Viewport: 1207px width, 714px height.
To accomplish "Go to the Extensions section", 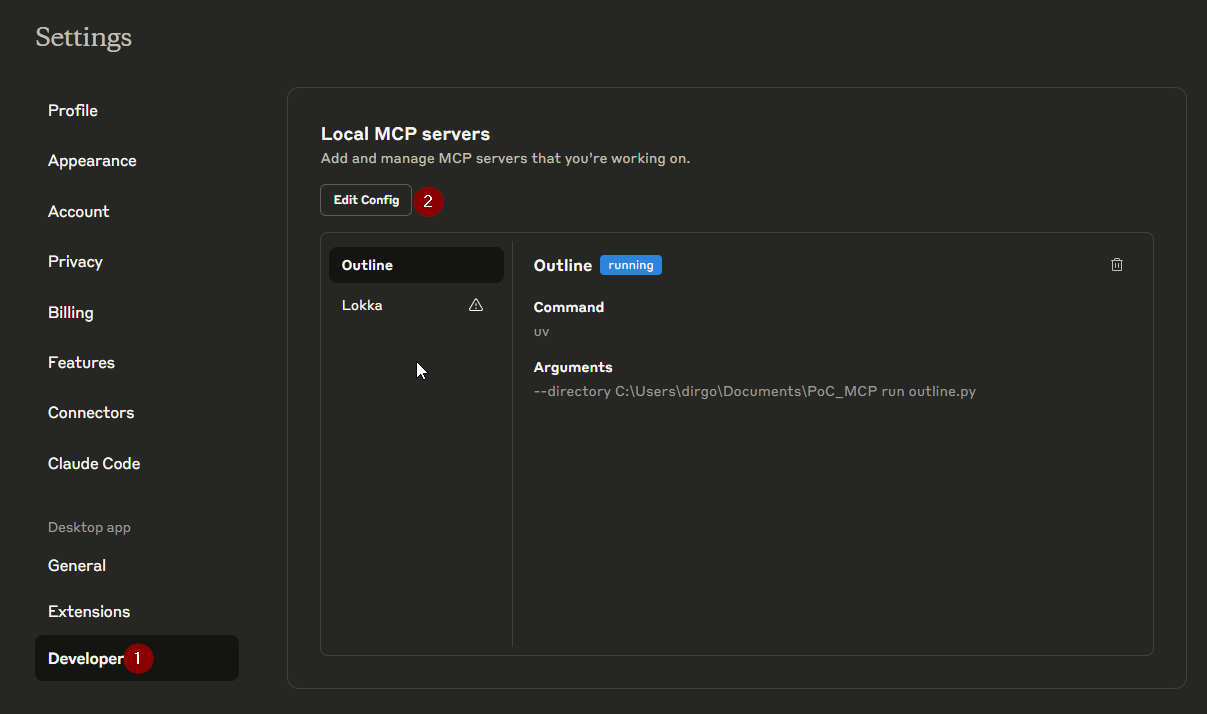I will pyautogui.click(x=89, y=611).
